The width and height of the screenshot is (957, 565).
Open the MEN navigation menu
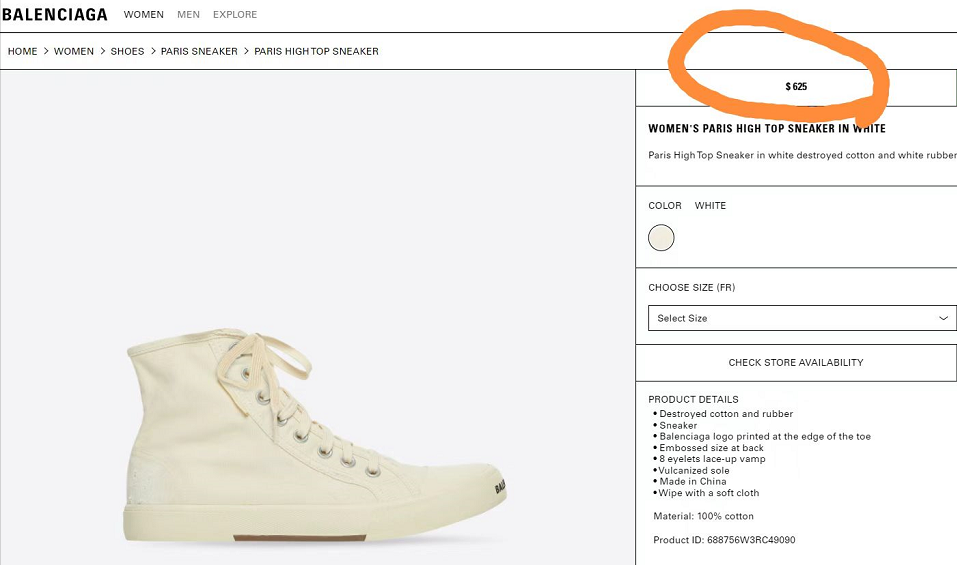click(188, 15)
